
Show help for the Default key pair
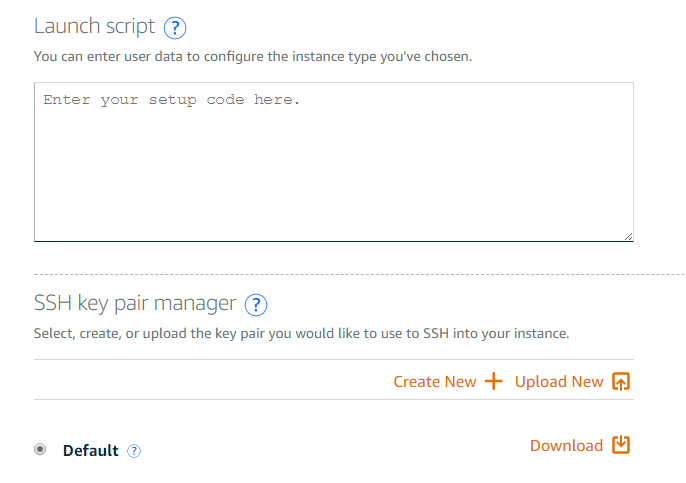point(134,451)
